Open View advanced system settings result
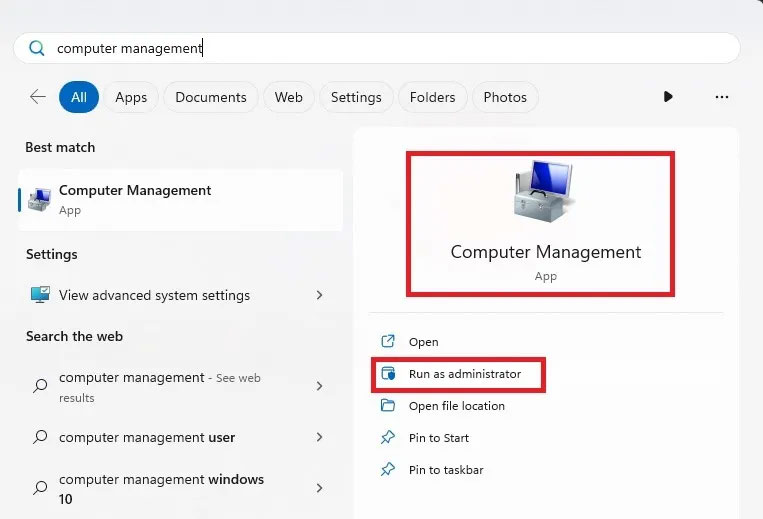This screenshot has height=519, width=763. 154,295
